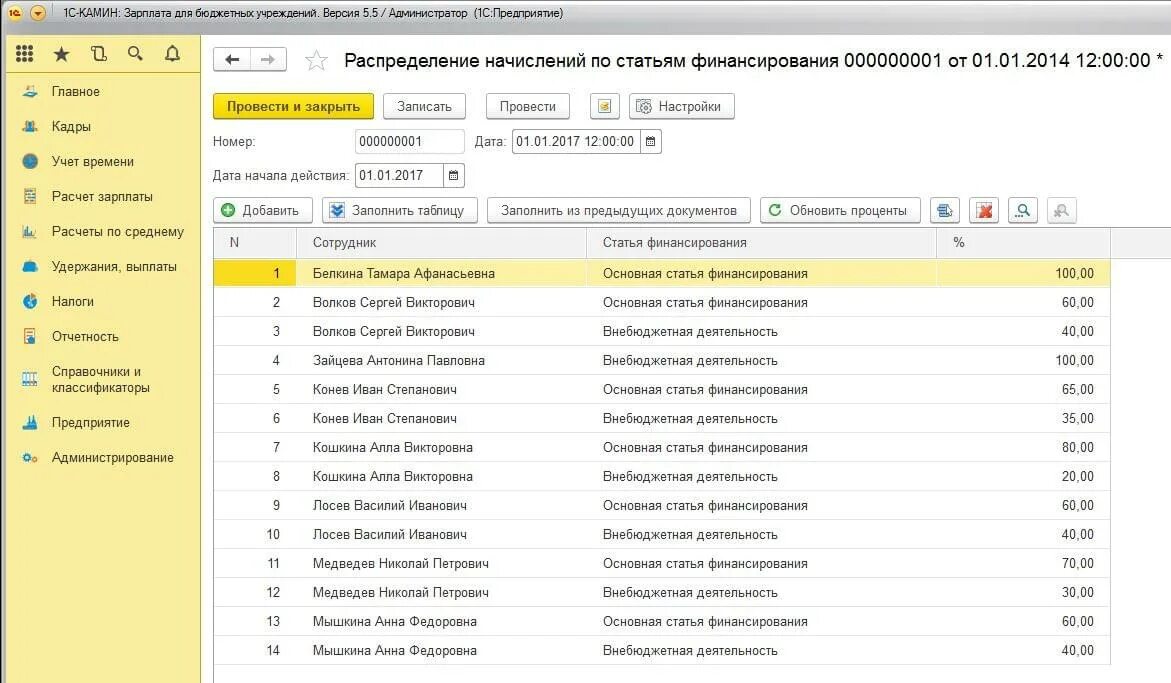Toggle the favorite star next to the document title
The width and height of the screenshot is (1171, 683).
click(x=316, y=60)
